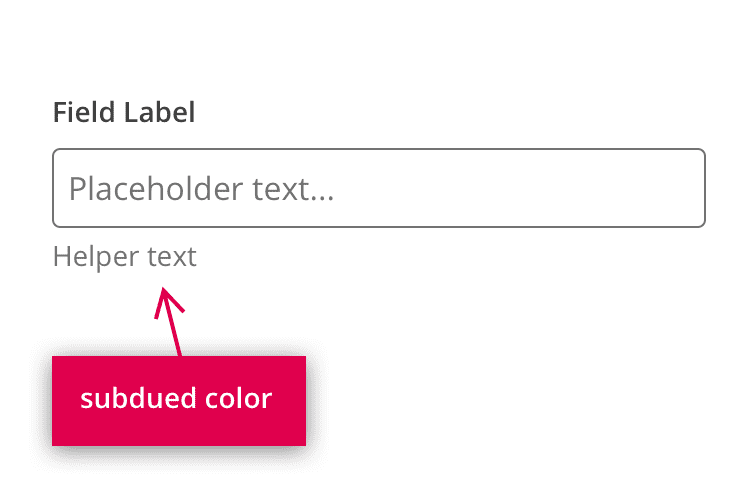Click the word "Field" in the bold label
756x498 pixels.
[85, 111]
